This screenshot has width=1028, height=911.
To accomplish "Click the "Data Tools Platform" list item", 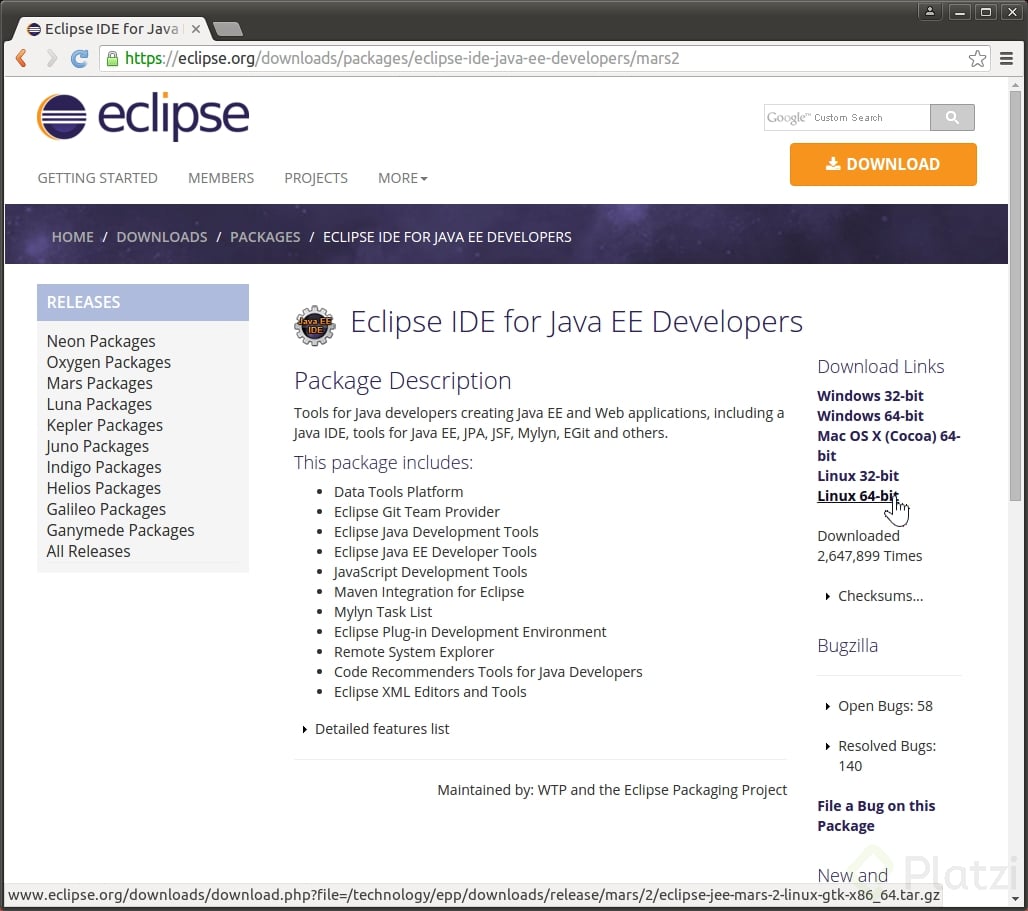I will click(x=399, y=492).
